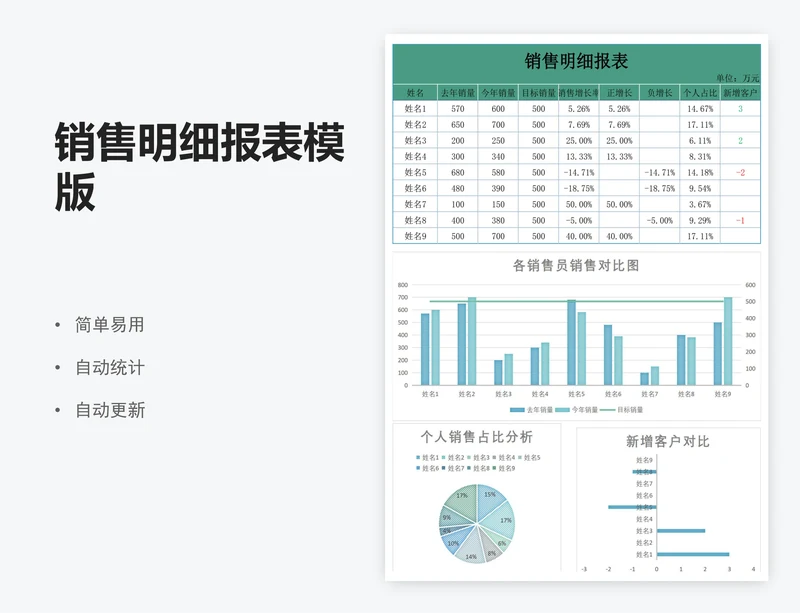
Task: Select the cell showing 6.11%
Action: coord(699,140)
